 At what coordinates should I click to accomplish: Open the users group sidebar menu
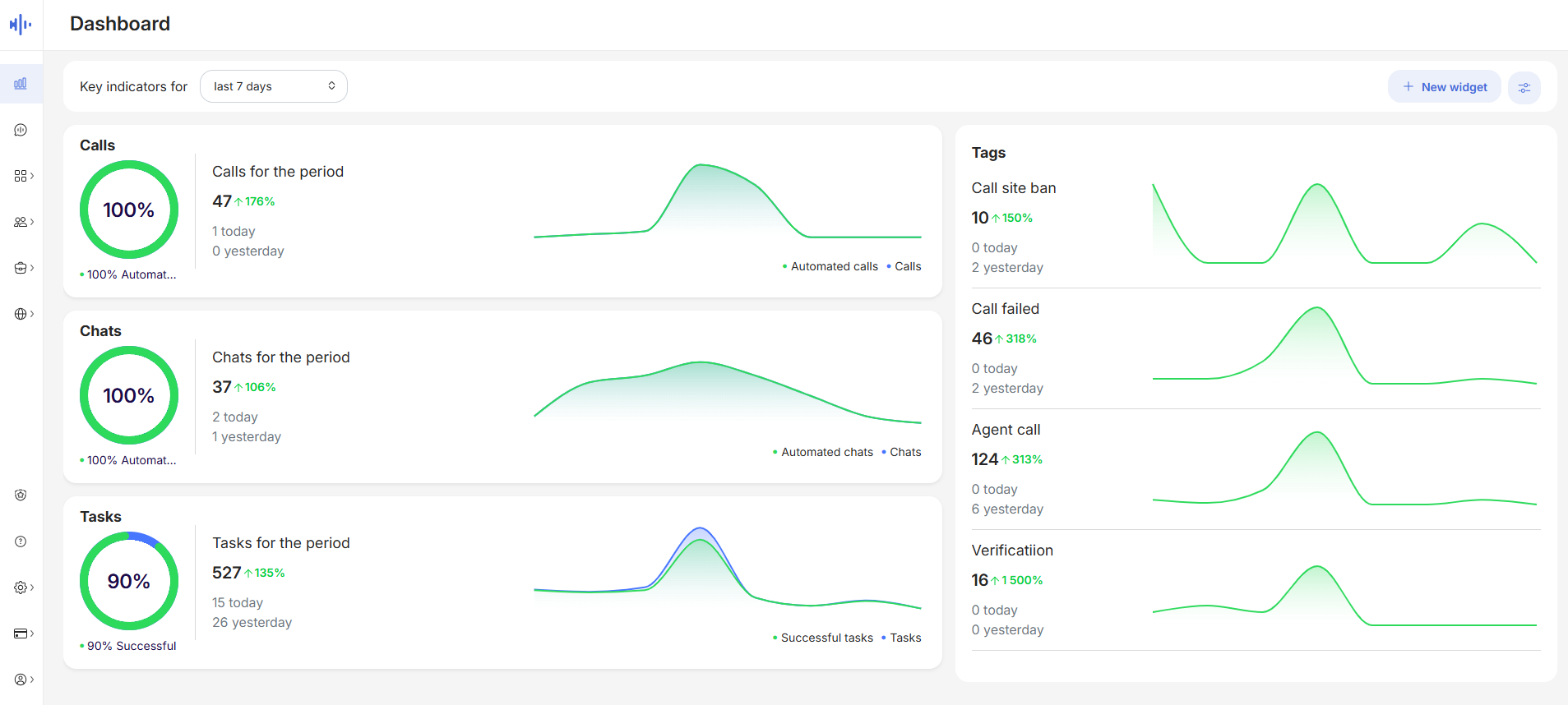(24, 222)
